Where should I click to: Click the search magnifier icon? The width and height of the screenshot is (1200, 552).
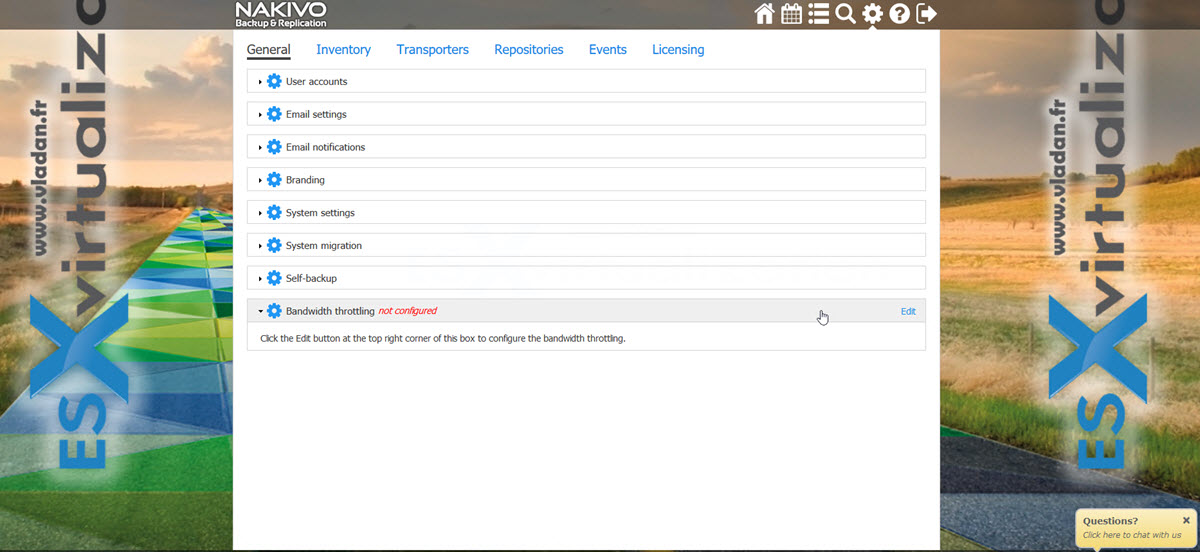tap(845, 14)
